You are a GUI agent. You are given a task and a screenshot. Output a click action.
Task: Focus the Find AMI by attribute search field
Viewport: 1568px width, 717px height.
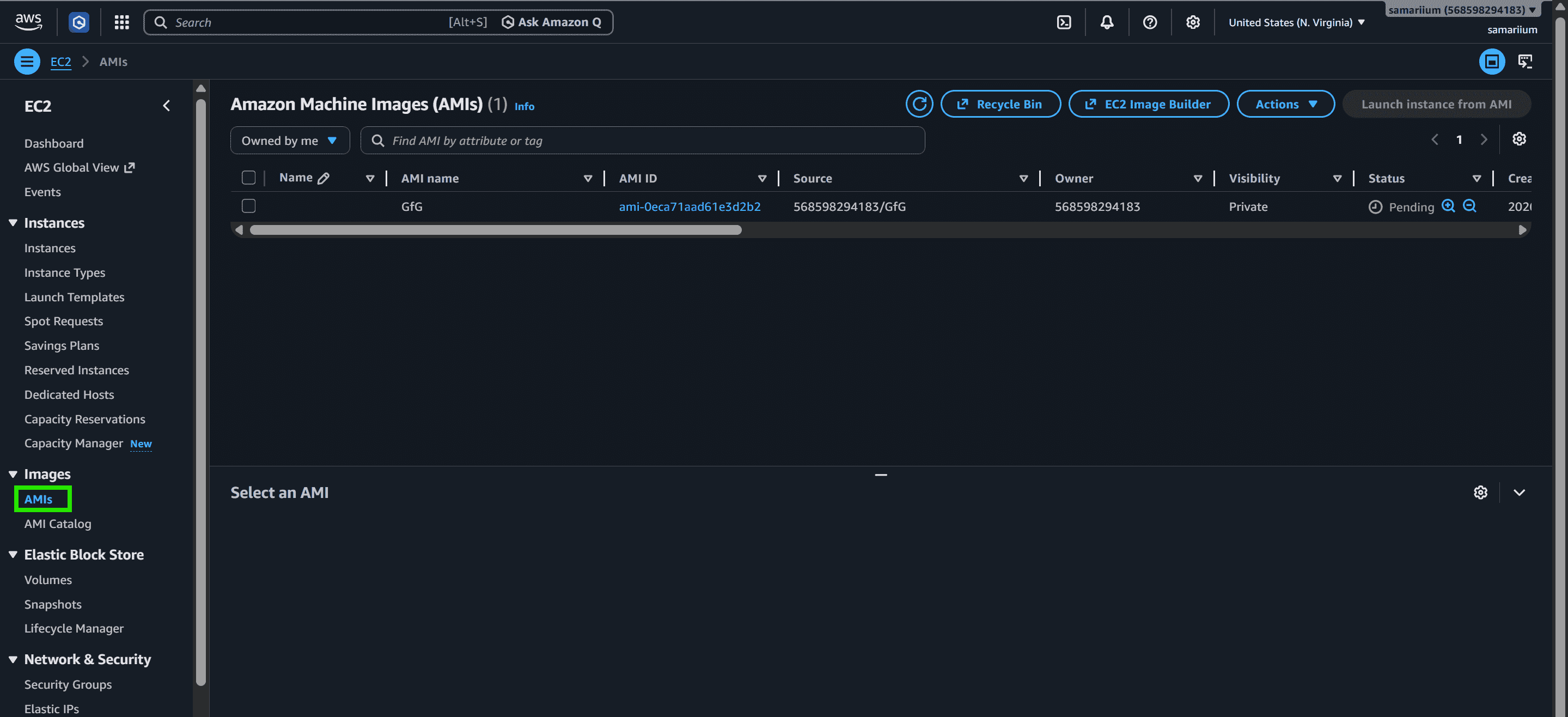(642, 141)
